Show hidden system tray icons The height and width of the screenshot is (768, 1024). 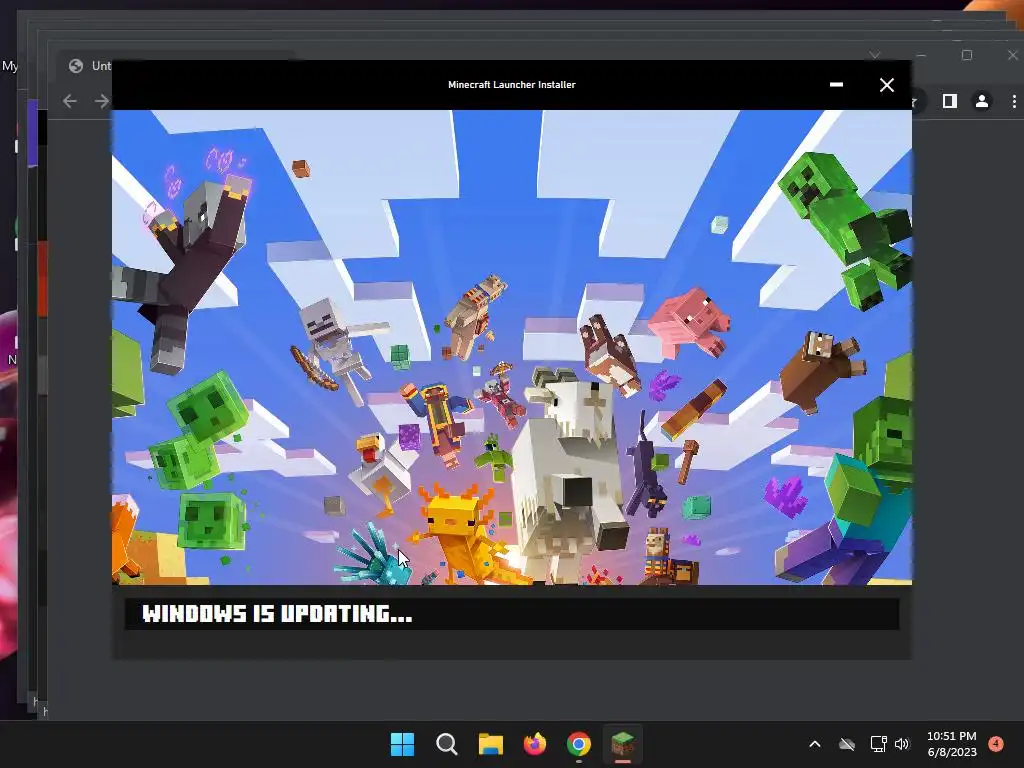814,744
